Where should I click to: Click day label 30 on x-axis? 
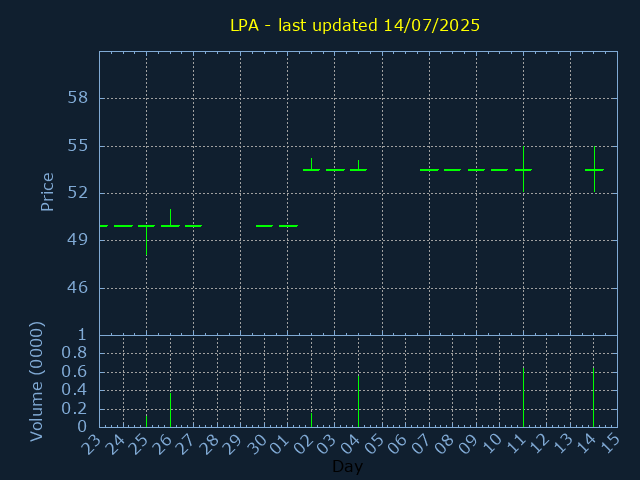click(x=256, y=444)
